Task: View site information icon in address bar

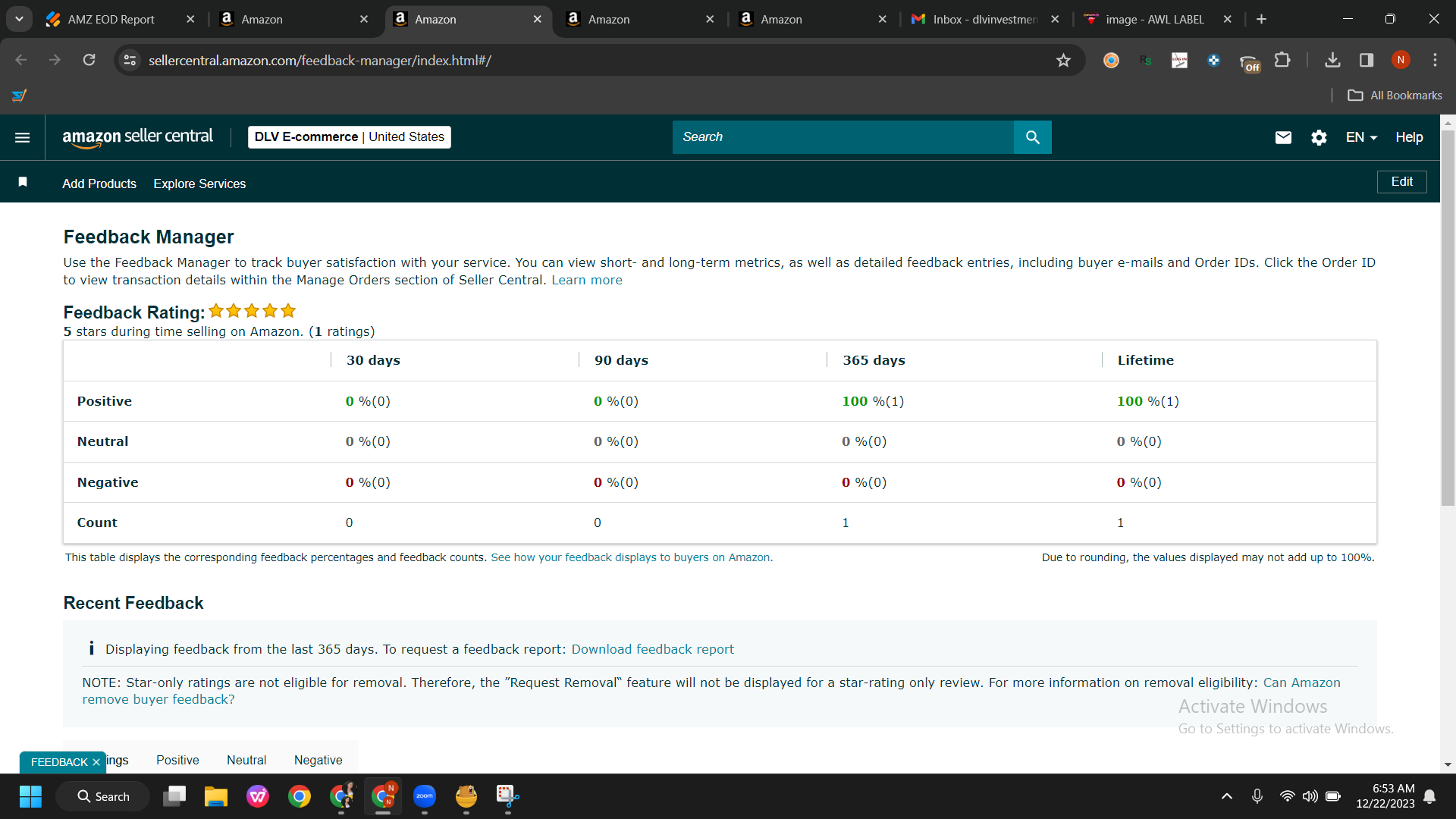Action: click(x=130, y=60)
